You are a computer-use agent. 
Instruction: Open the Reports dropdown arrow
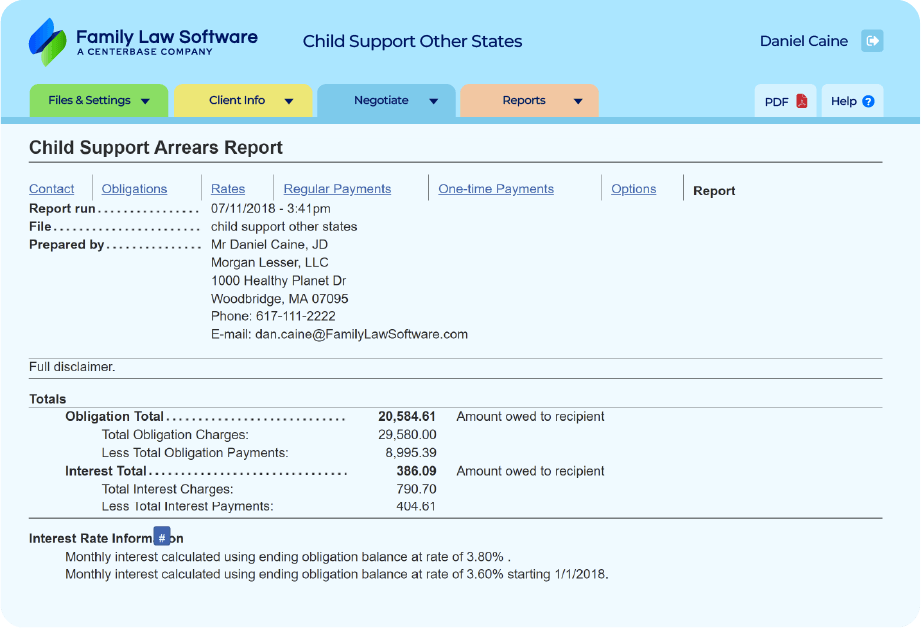click(577, 101)
